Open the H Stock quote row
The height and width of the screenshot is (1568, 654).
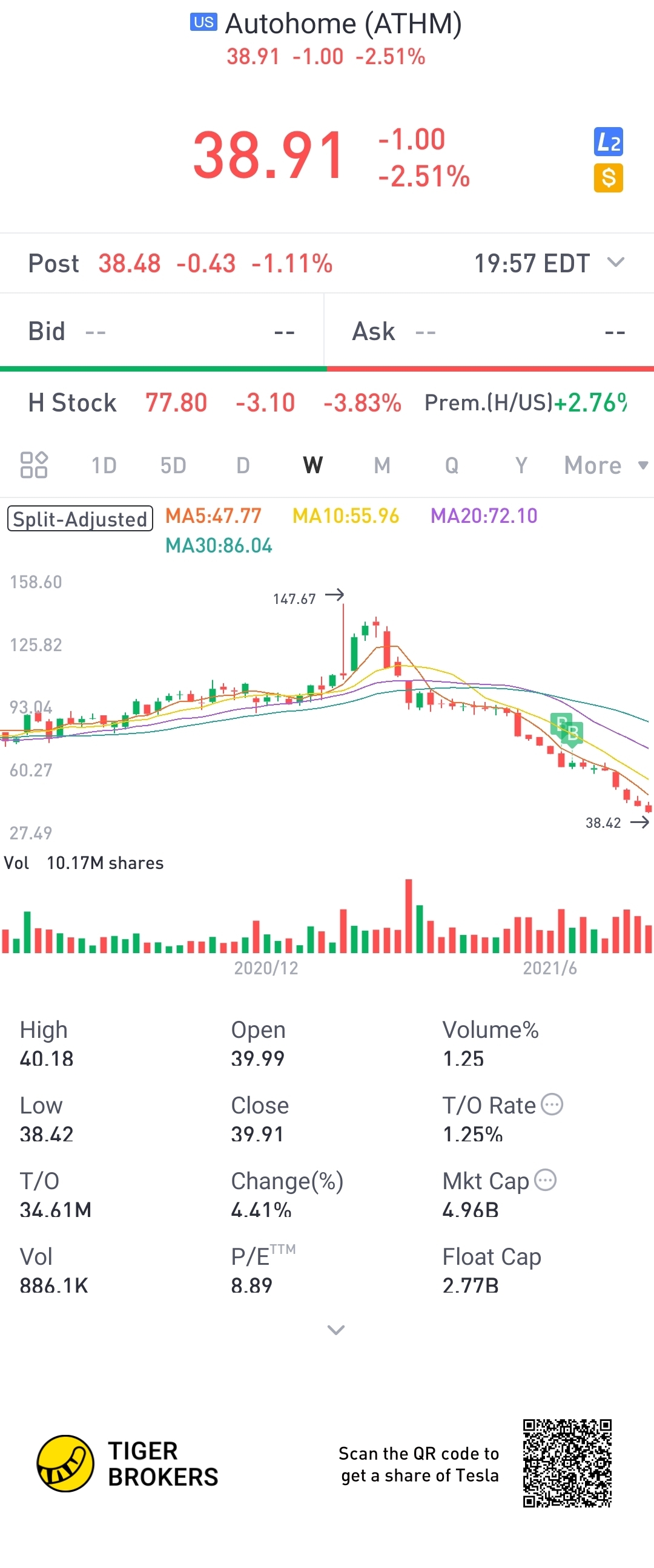click(327, 402)
